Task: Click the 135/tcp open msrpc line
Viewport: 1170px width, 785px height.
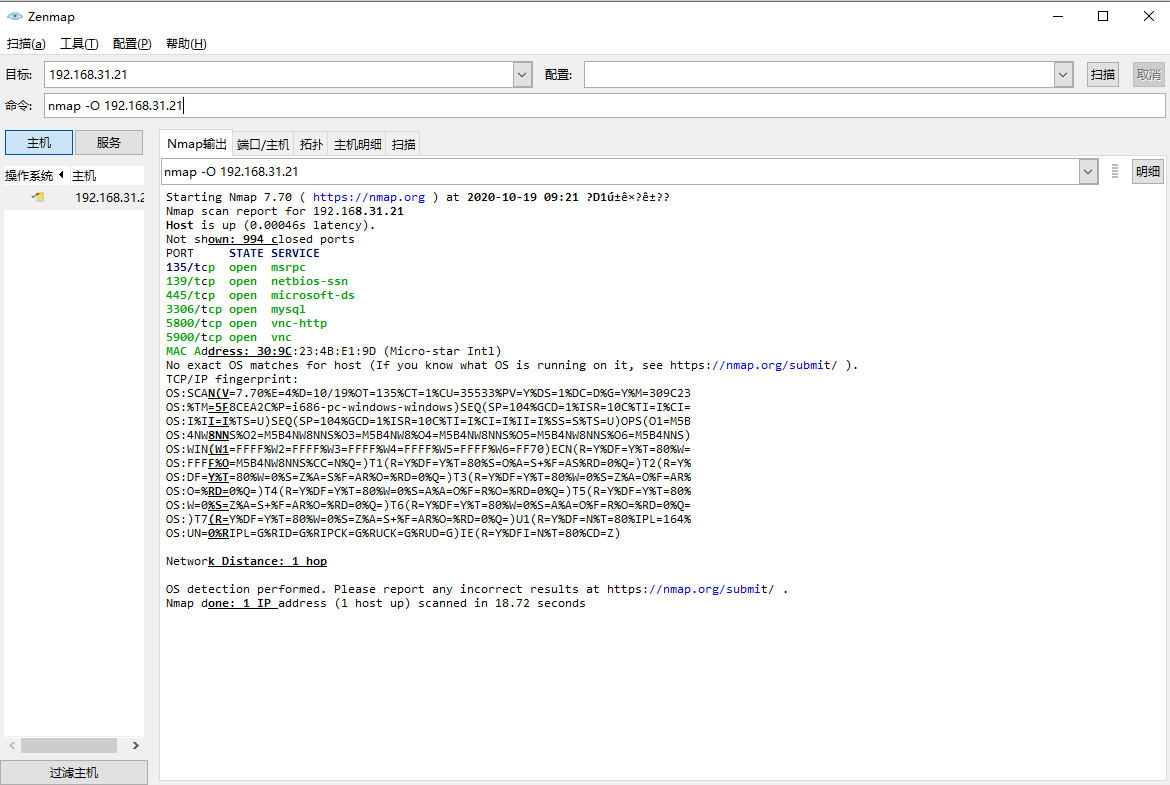Action: [236, 267]
